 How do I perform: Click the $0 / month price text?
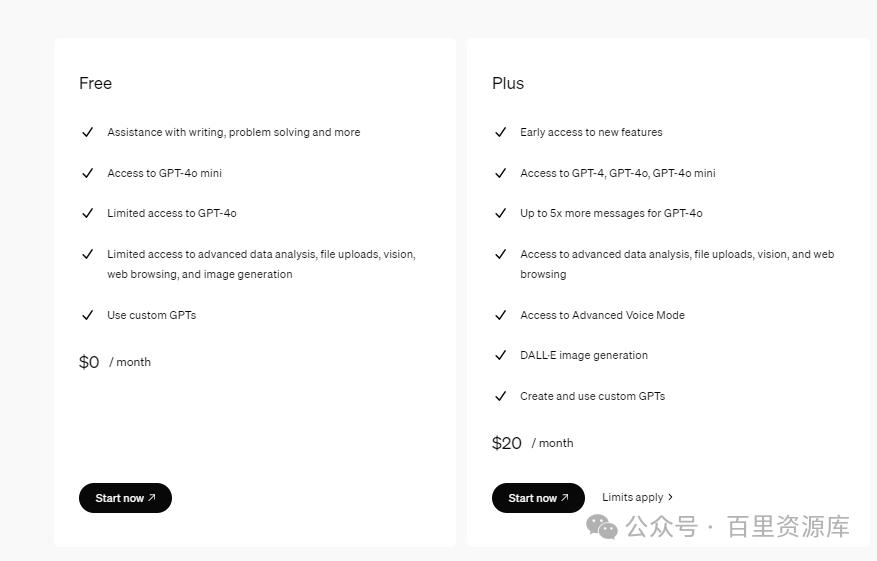point(114,362)
